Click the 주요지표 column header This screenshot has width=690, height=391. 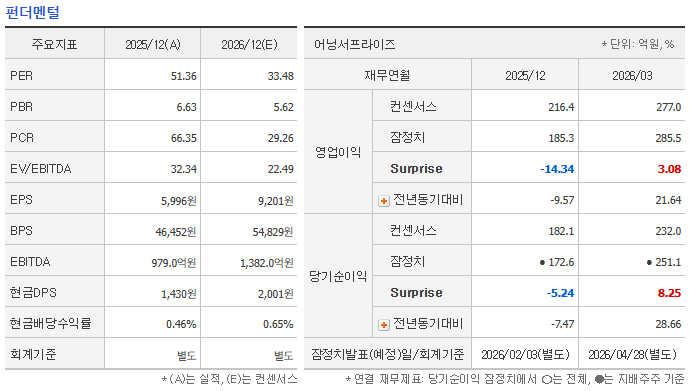[x=55, y=45]
